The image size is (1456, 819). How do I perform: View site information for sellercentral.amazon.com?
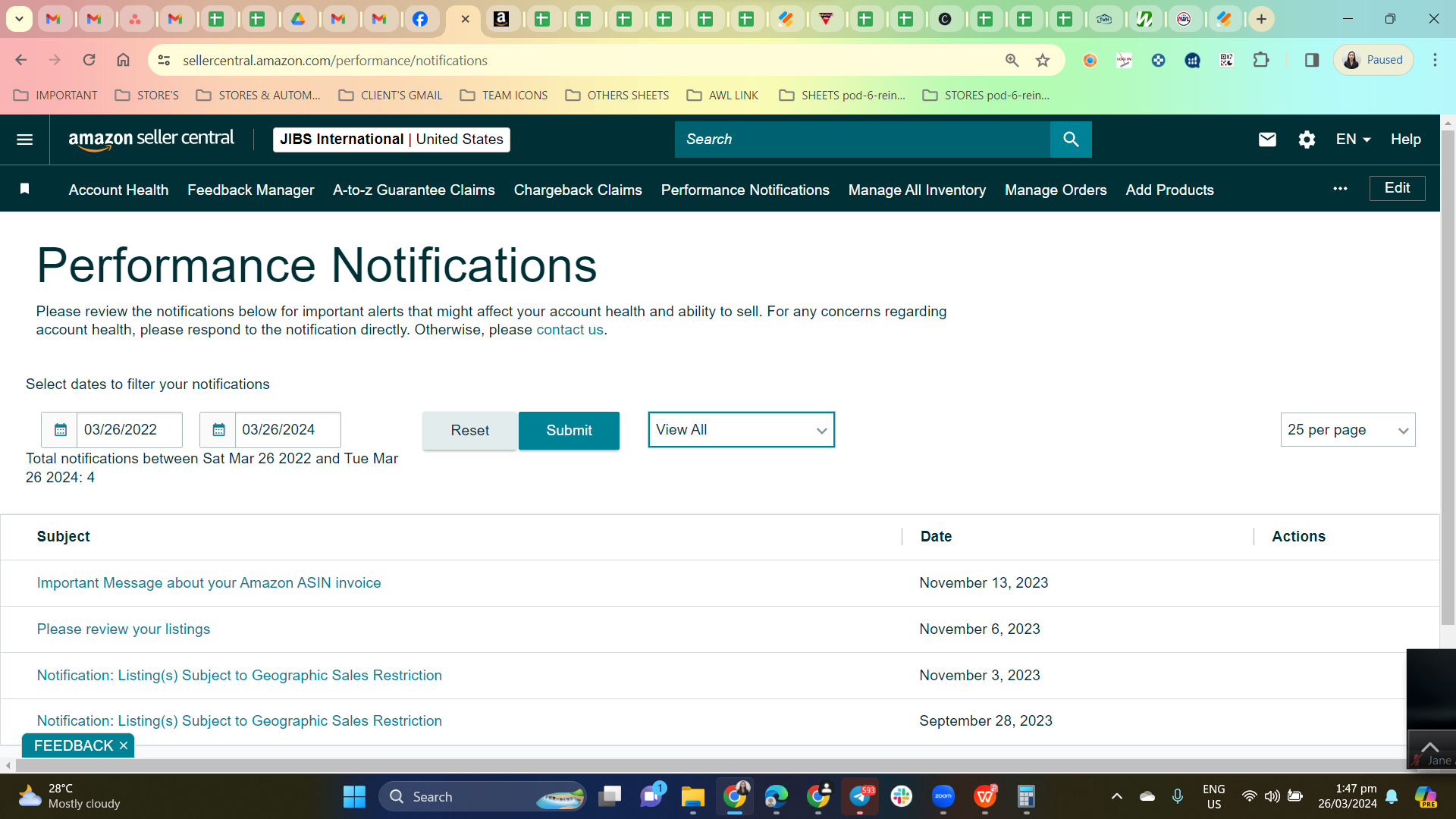164,60
